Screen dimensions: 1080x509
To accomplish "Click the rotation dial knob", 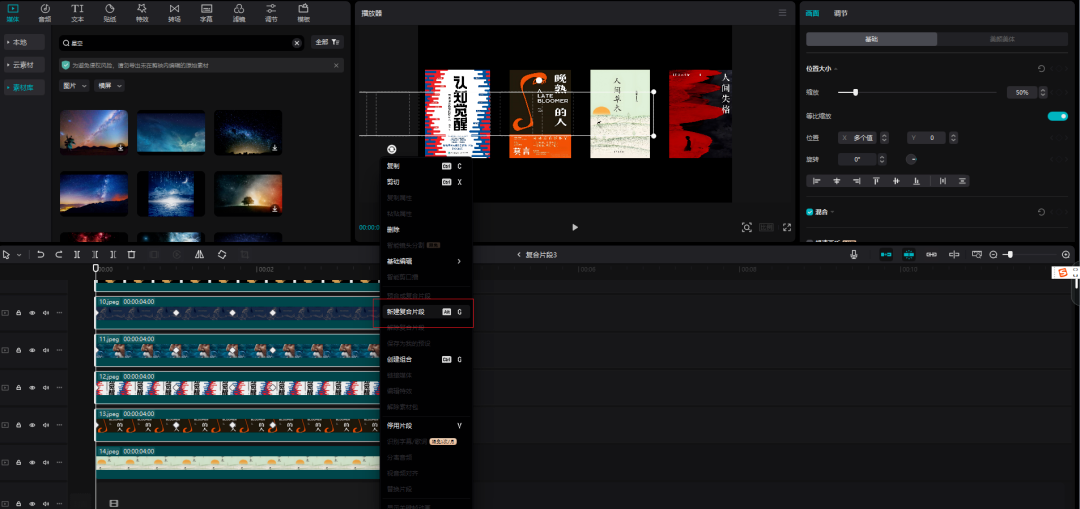I will tap(911, 159).
